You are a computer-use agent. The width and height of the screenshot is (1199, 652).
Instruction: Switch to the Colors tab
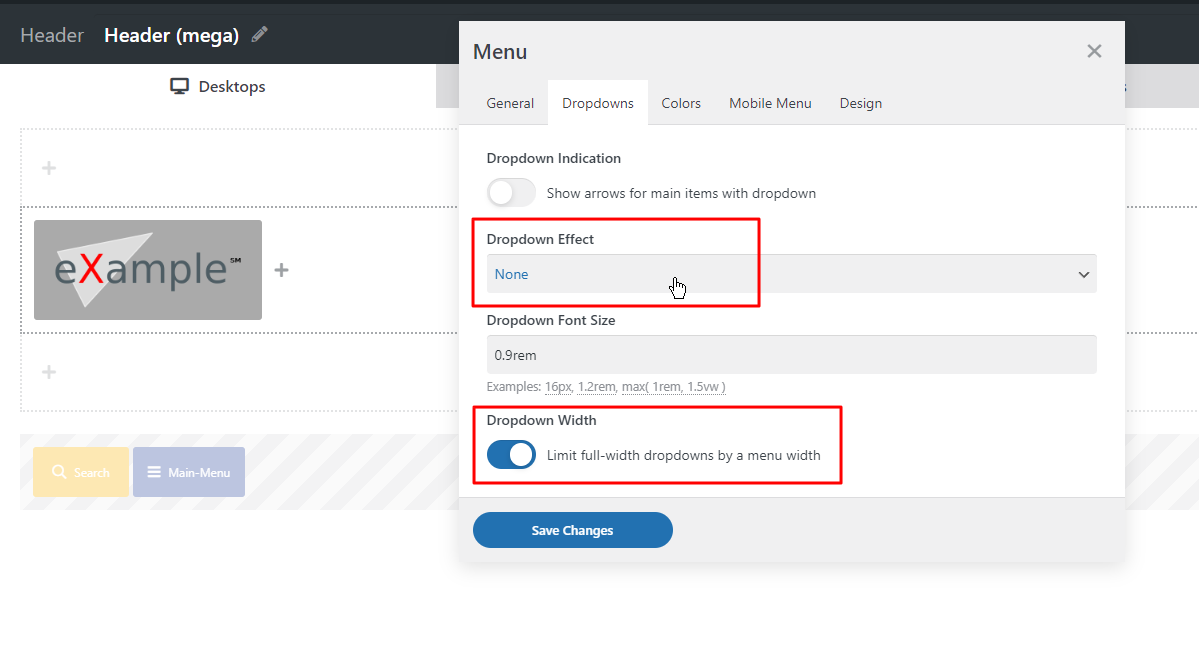[x=681, y=103]
